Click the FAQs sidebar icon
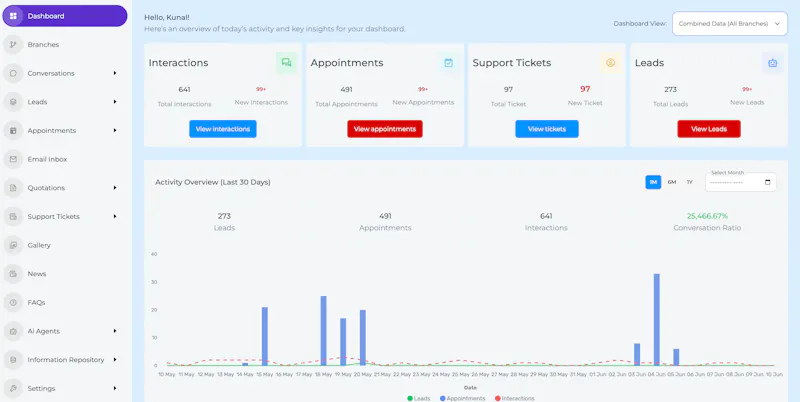 coord(13,302)
